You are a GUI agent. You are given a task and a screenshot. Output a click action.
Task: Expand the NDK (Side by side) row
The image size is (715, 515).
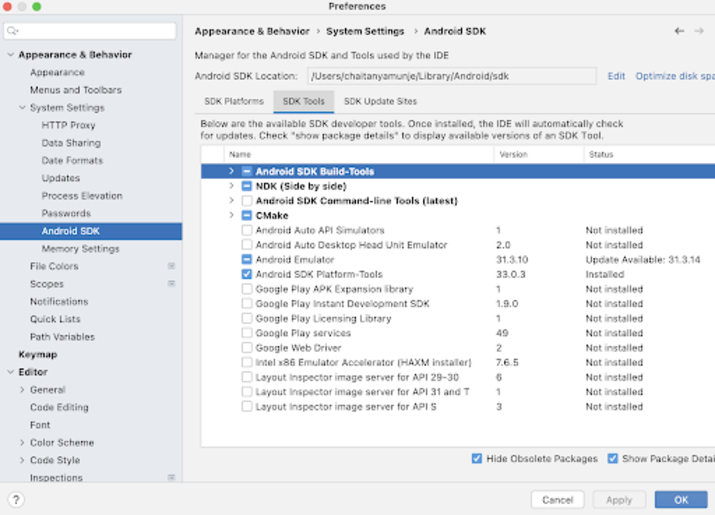(232, 186)
